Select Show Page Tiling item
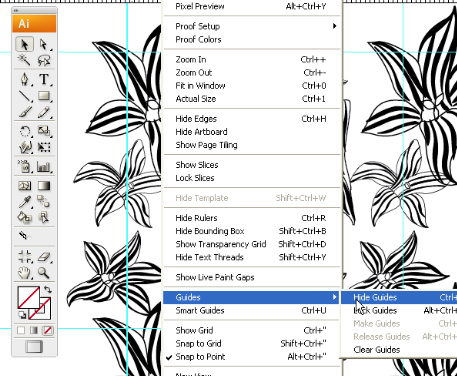 point(252,145)
